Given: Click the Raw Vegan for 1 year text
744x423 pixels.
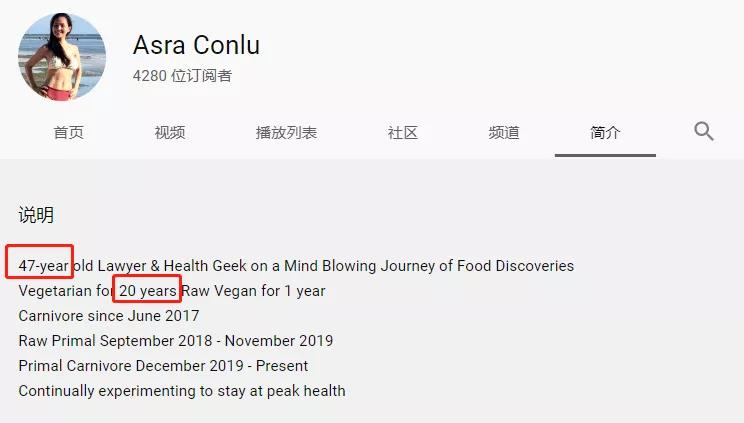Looking at the screenshot, I should (253, 291).
